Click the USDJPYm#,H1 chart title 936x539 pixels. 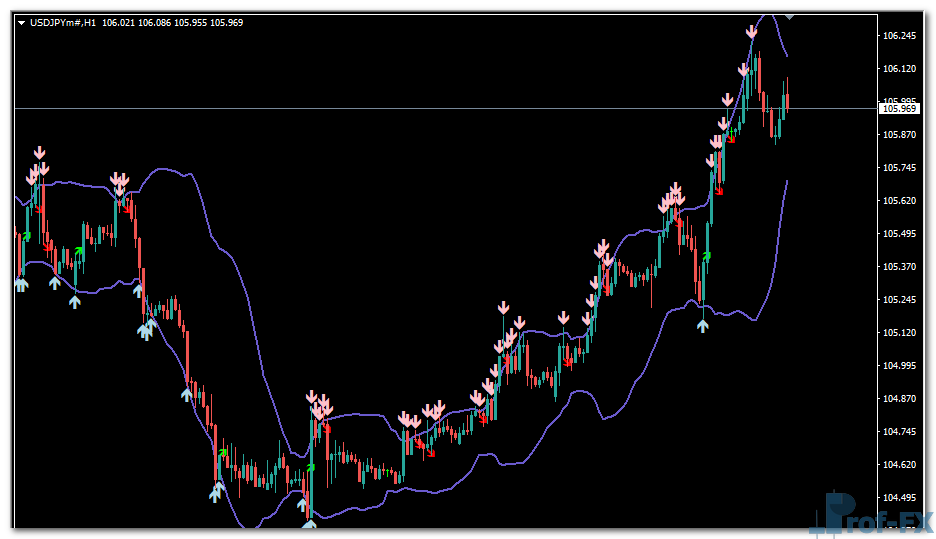(x=63, y=22)
